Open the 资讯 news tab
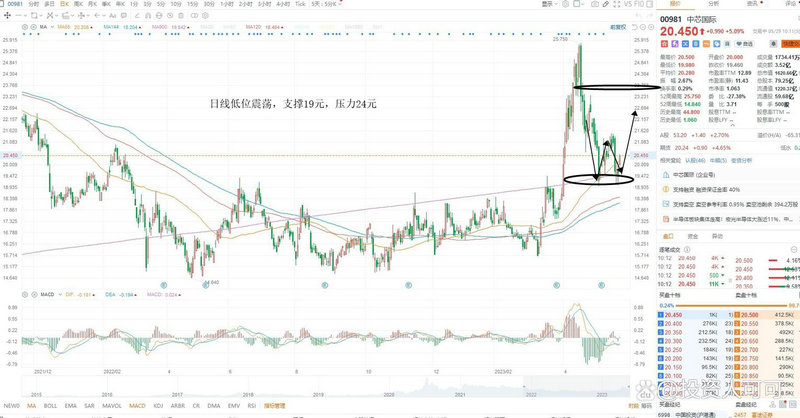800x418 pixels. coord(752,4)
